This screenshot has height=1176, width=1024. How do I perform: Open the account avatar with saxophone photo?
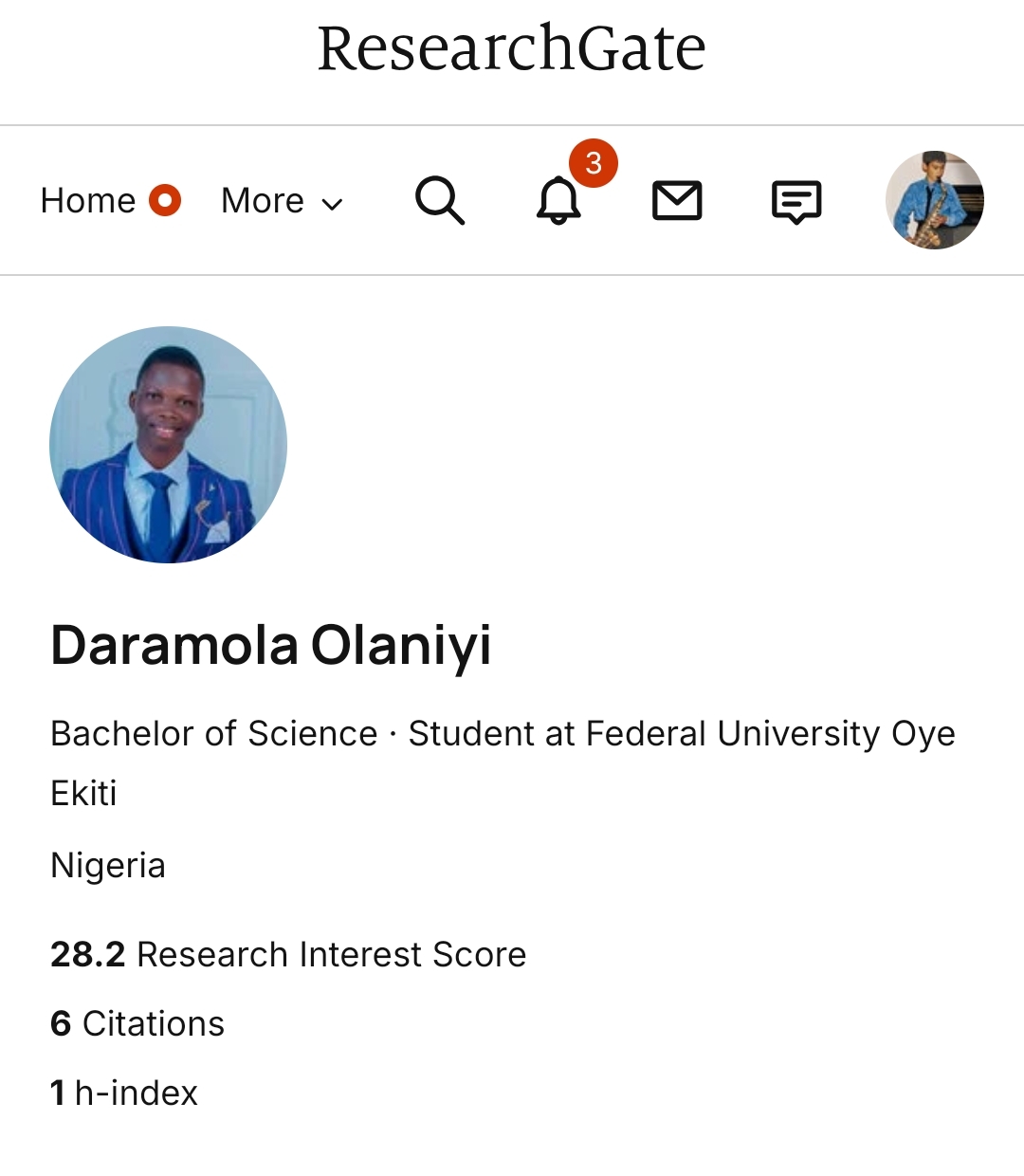[934, 200]
